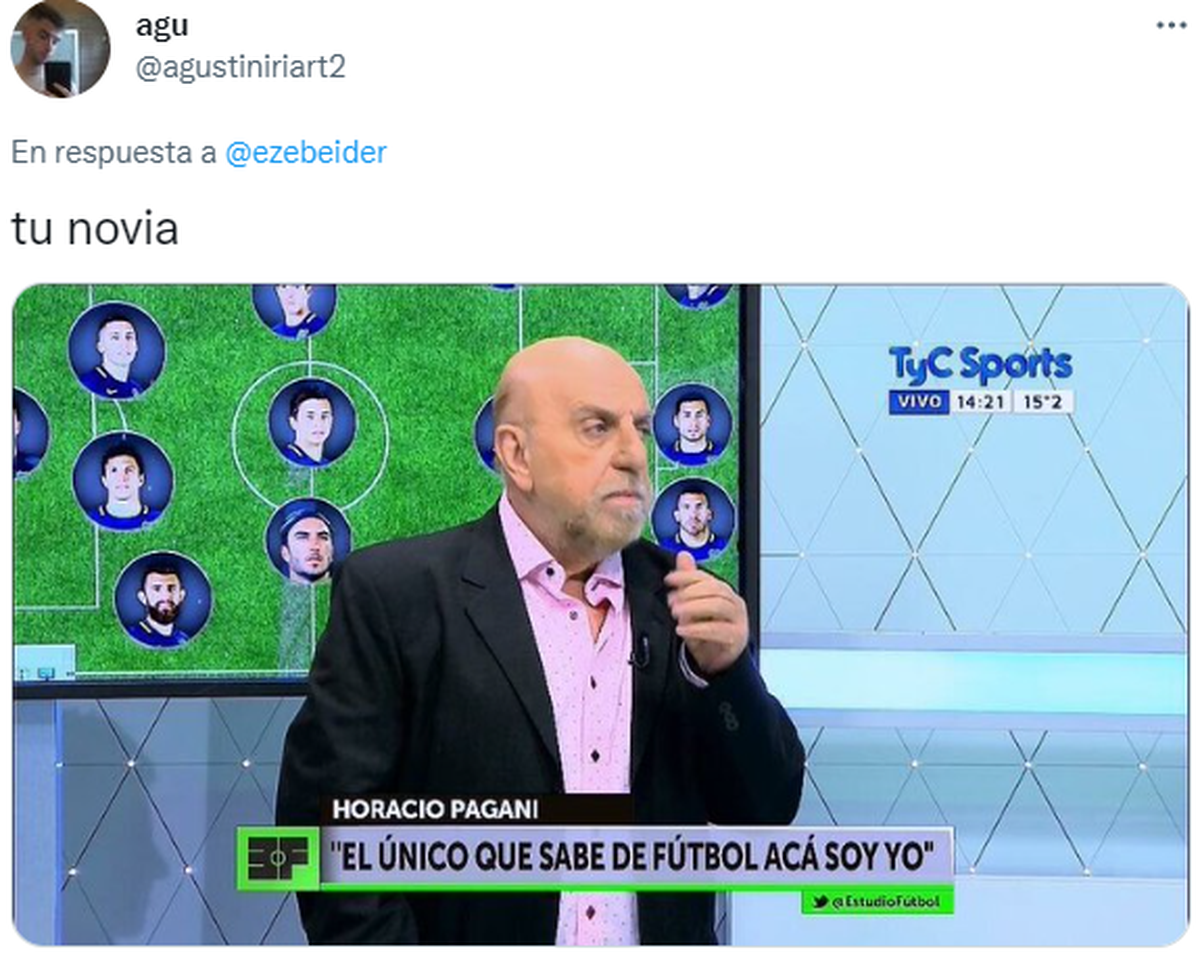Click the VIVO live badge

pos(917,402)
